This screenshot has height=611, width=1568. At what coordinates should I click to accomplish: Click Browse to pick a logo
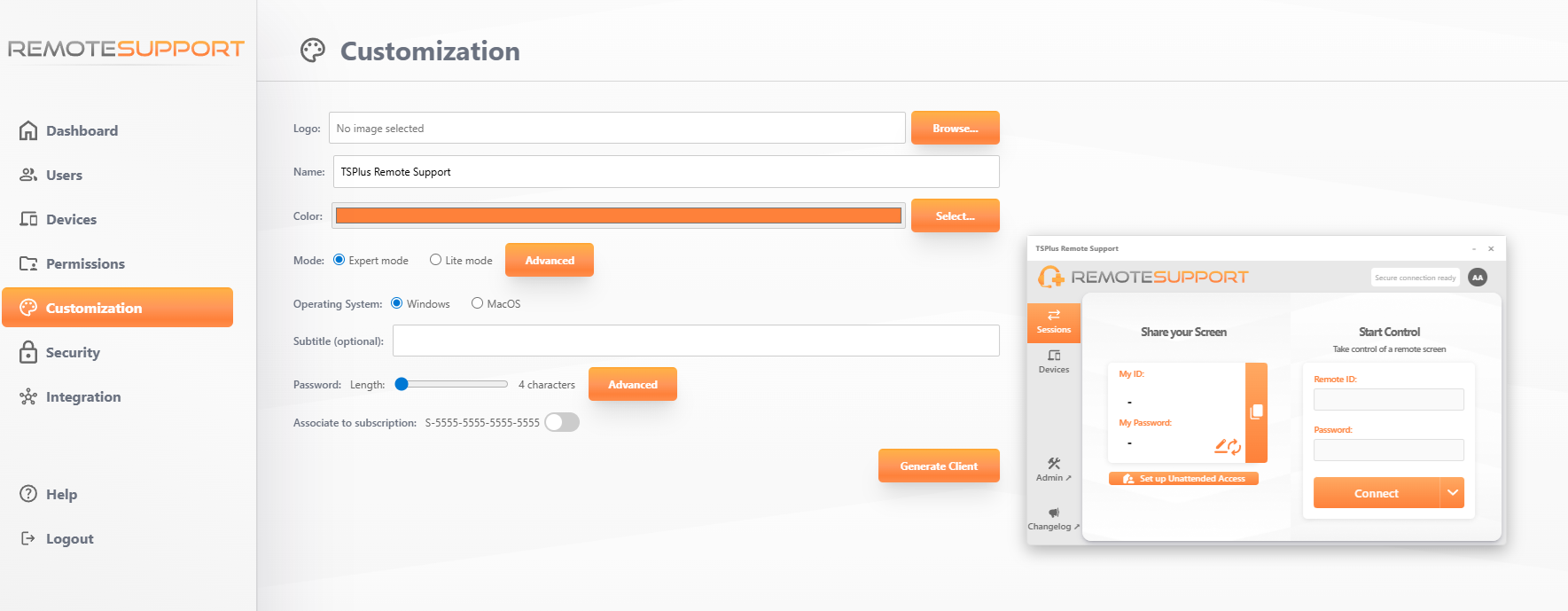click(956, 128)
